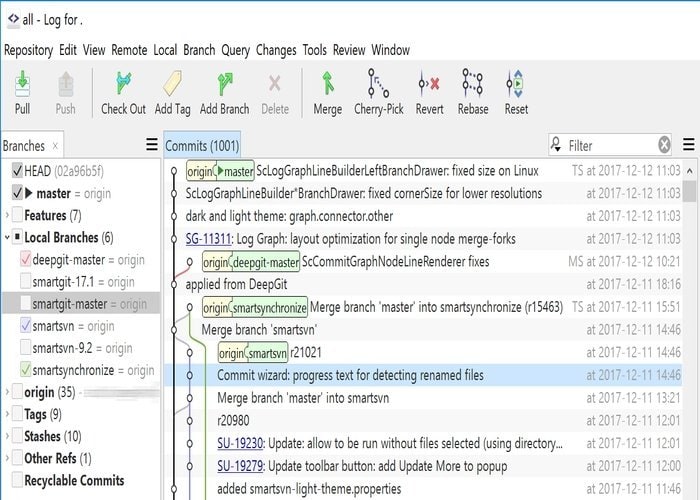Viewport: 700px width, 500px height.
Task: Collapse the Local Branches node
Action: (7, 237)
